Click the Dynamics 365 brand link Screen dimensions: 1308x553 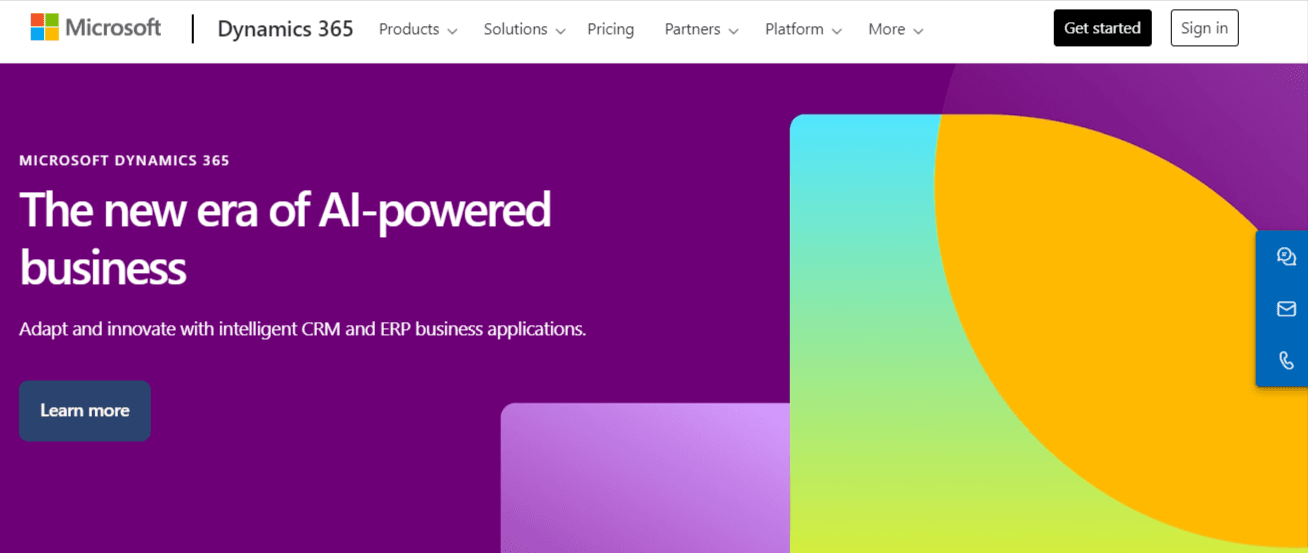[x=285, y=29]
